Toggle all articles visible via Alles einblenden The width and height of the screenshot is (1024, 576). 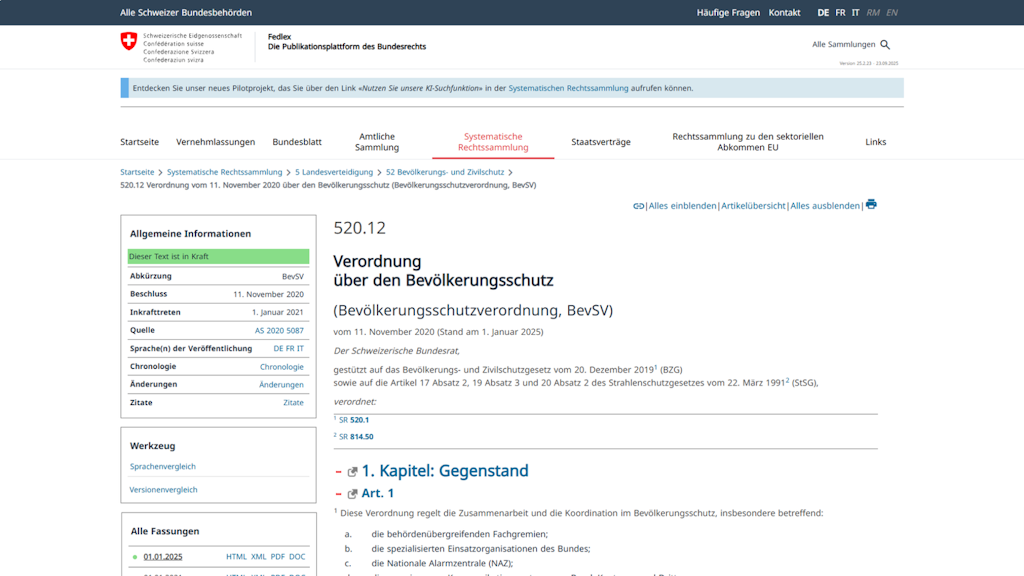[x=682, y=205]
